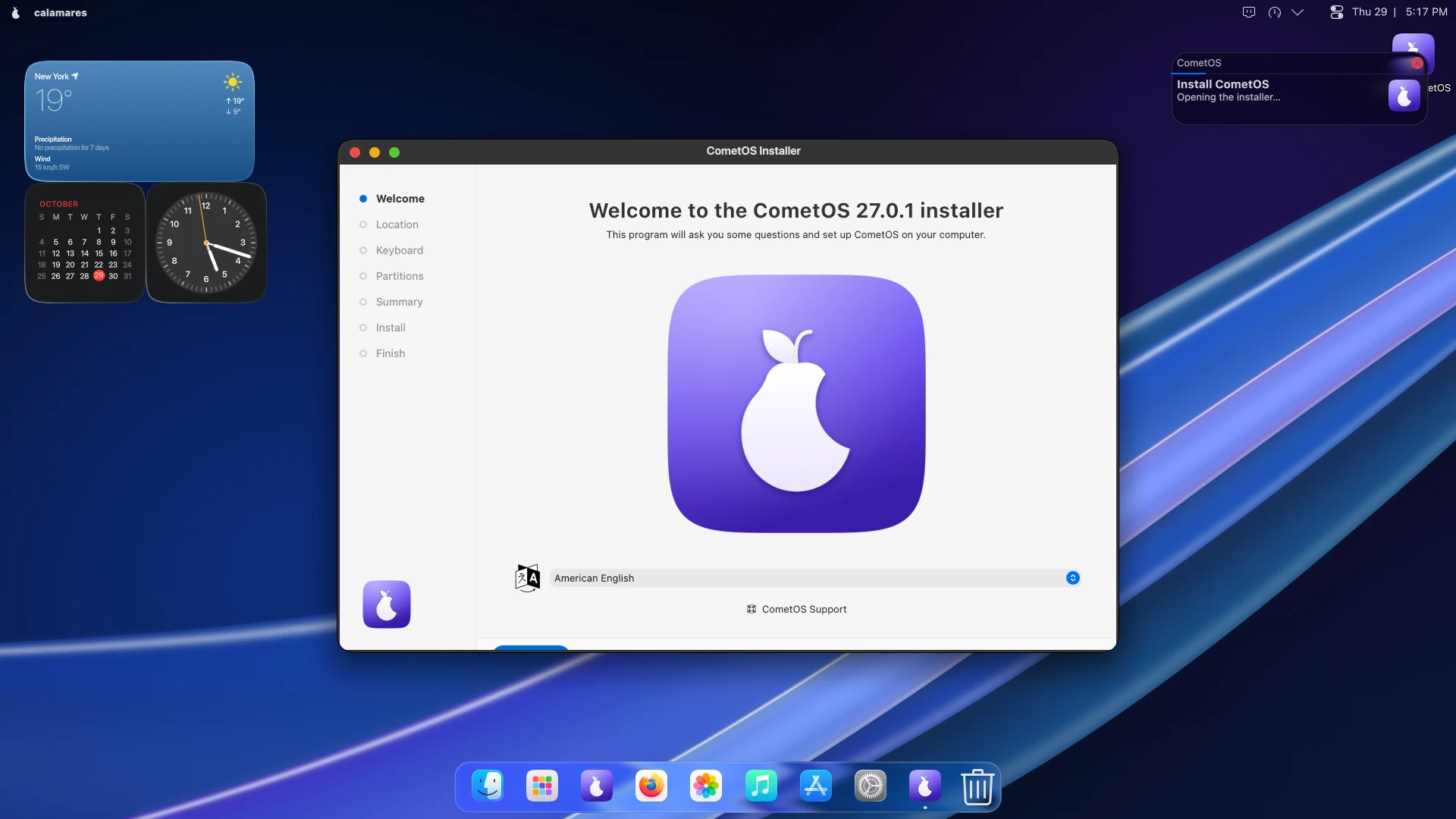Open the calamares menu in menu bar
The image size is (1456, 819).
[x=61, y=12]
